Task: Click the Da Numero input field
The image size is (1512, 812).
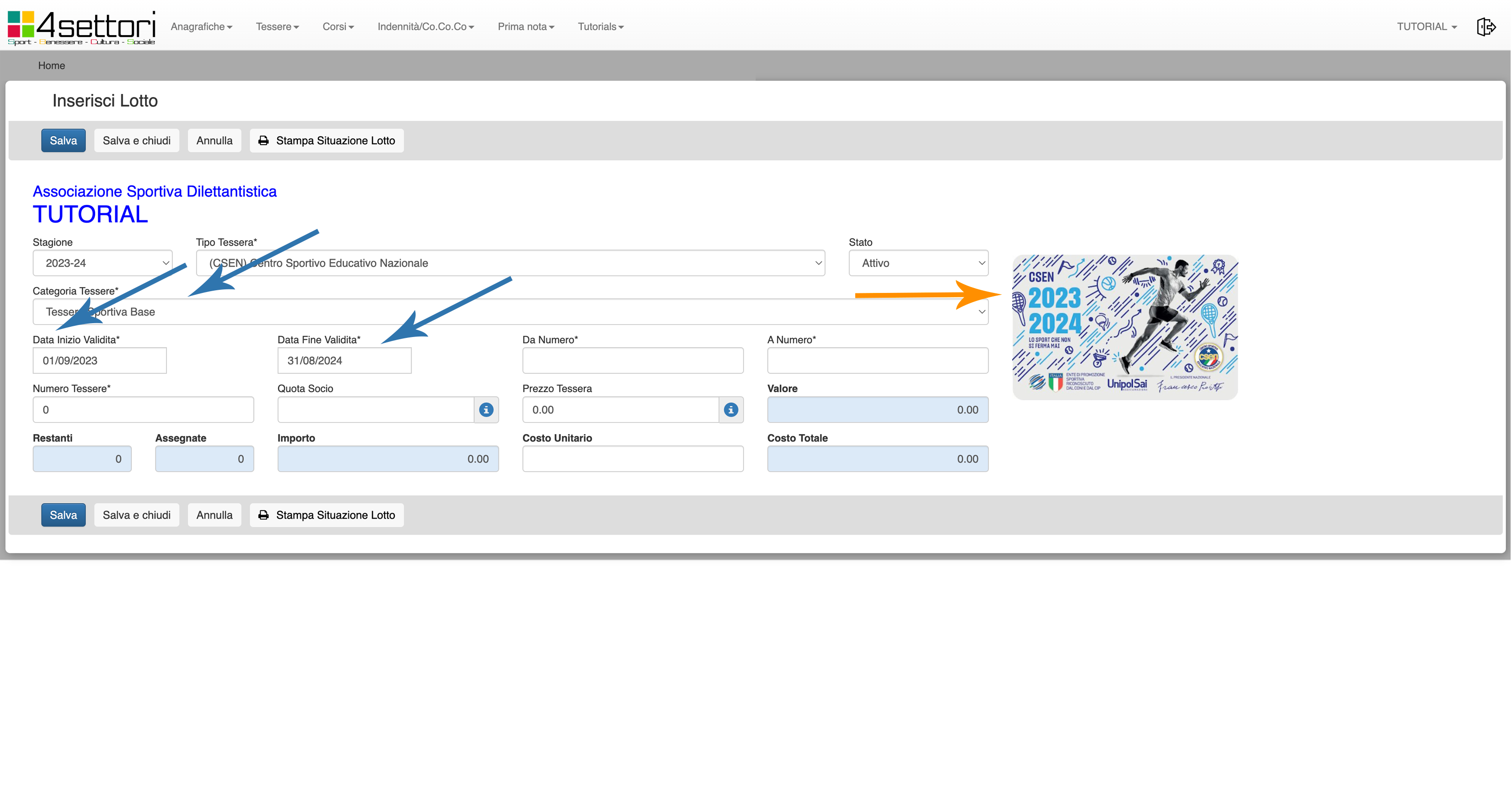Action: 633,361
